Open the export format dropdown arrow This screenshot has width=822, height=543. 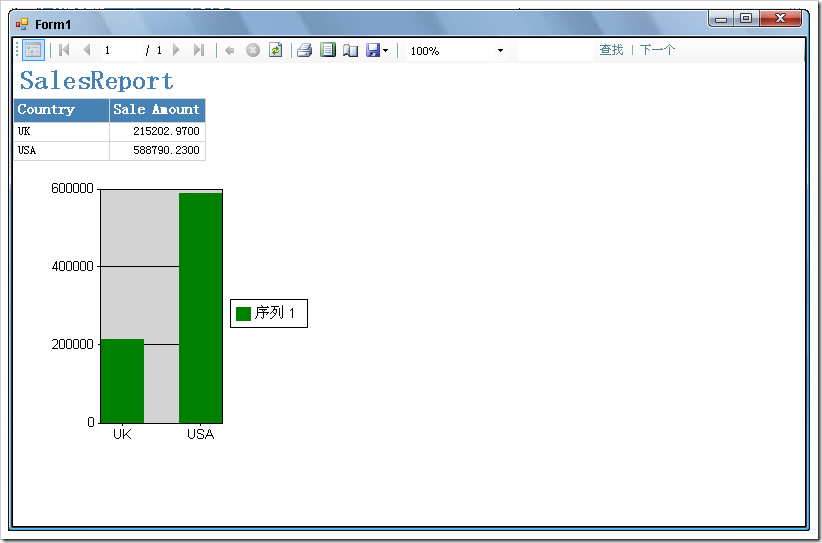386,51
